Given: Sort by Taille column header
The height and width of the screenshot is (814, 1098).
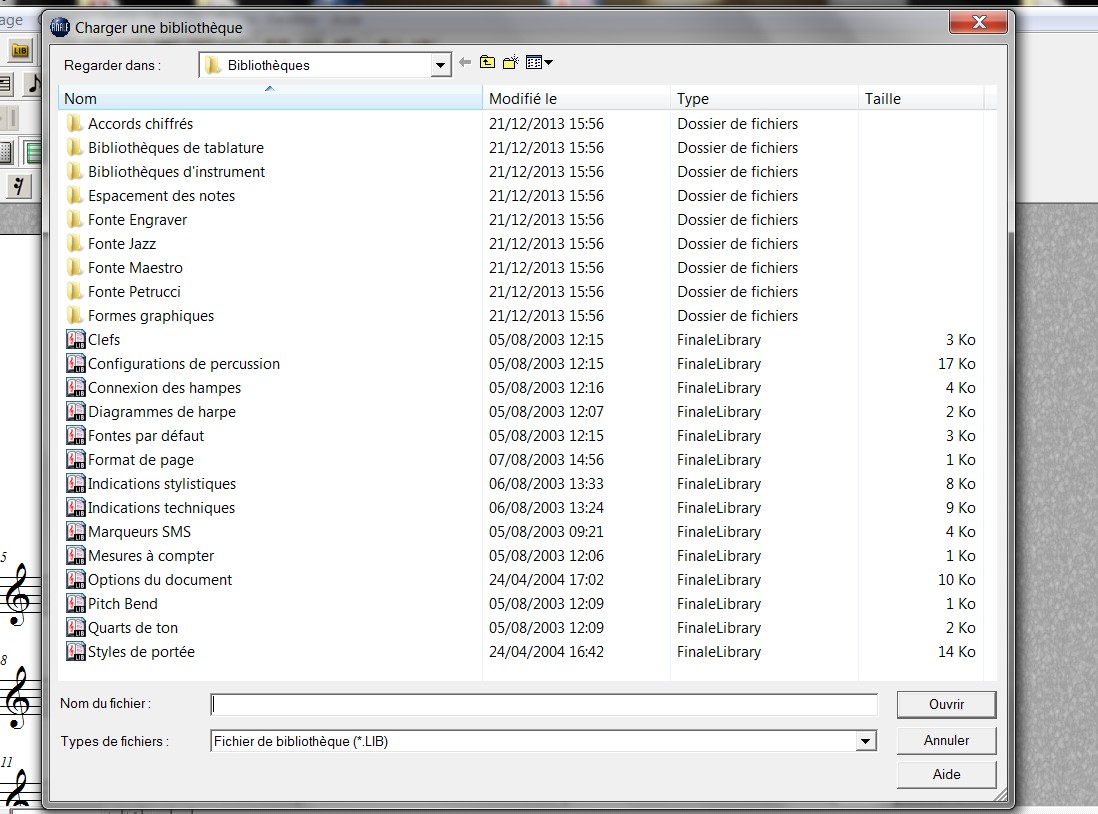Looking at the screenshot, I should pyautogui.click(x=920, y=98).
